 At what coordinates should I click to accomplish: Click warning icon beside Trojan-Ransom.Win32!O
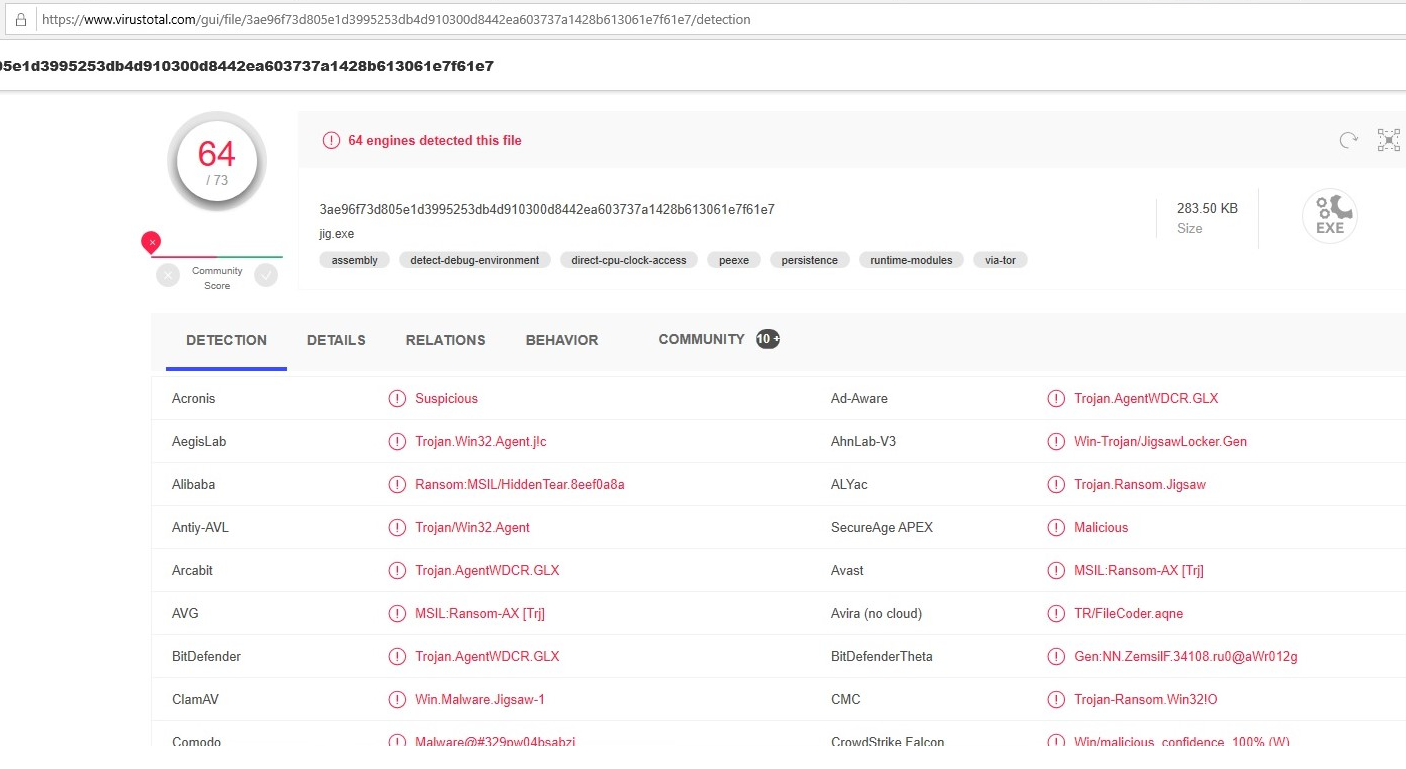(x=1056, y=700)
